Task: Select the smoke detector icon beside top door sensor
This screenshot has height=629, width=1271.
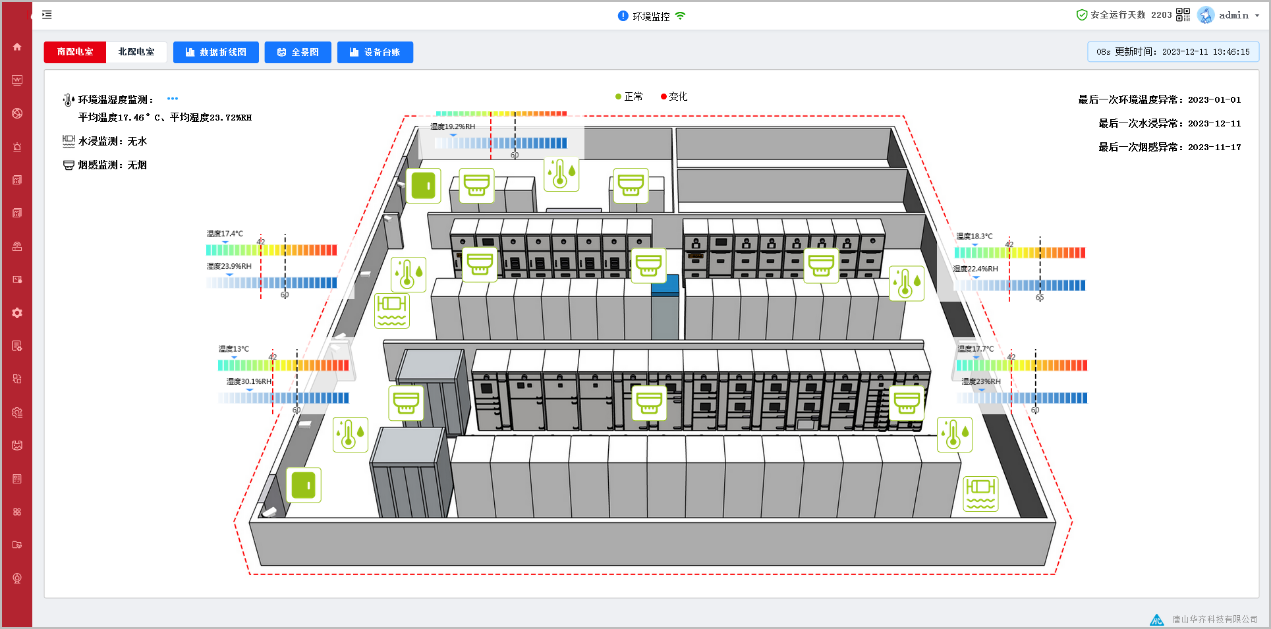Action: coord(477,184)
